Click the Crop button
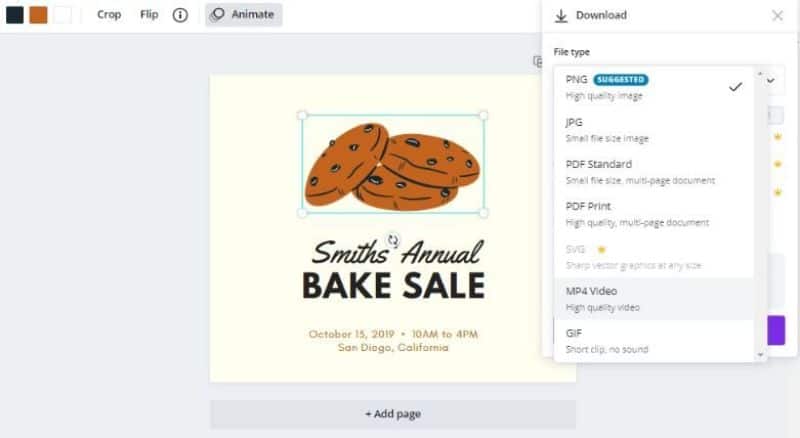Viewport: 800px width, 438px height. (x=109, y=15)
